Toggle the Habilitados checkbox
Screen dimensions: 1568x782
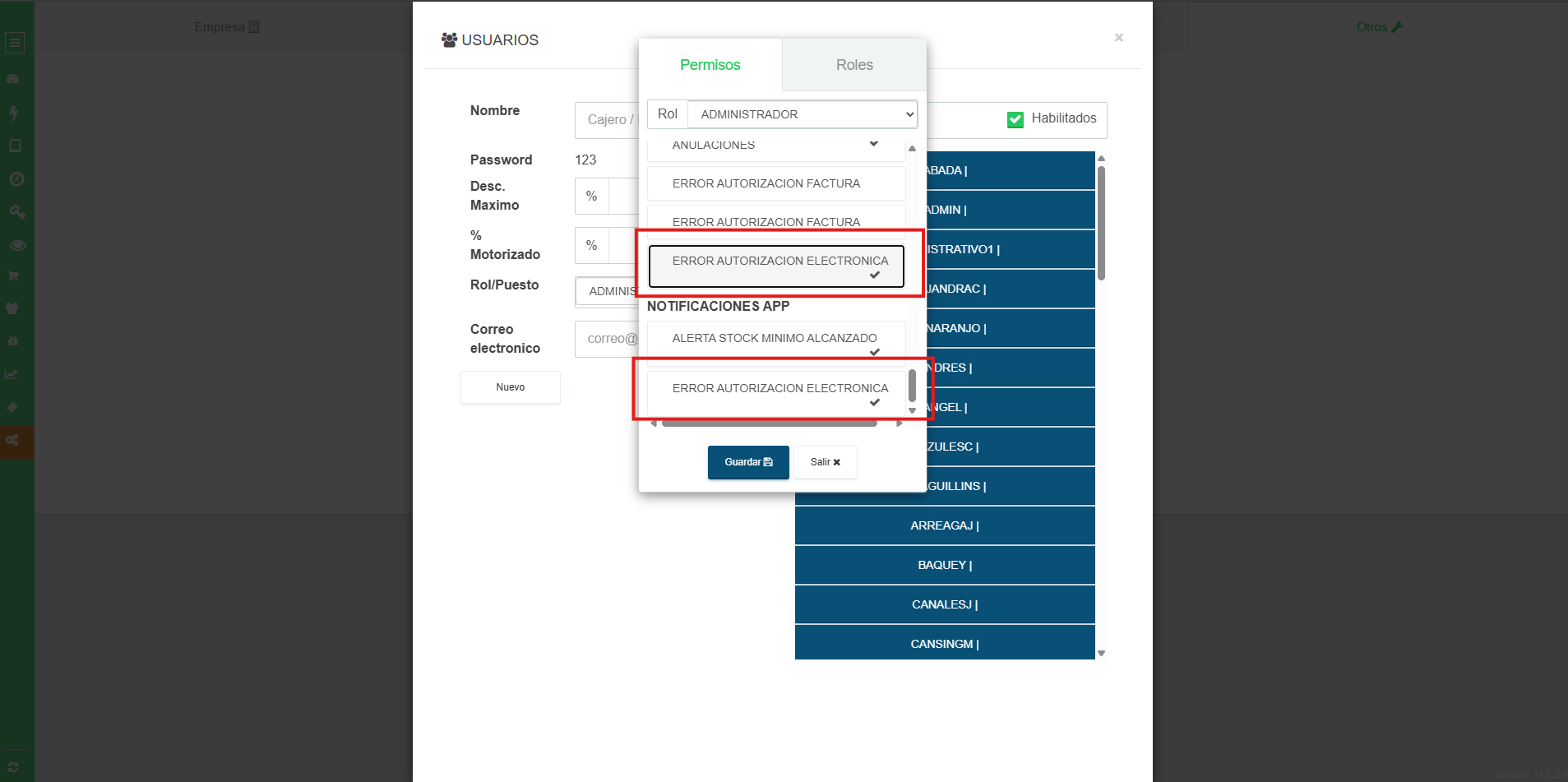[1015, 119]
